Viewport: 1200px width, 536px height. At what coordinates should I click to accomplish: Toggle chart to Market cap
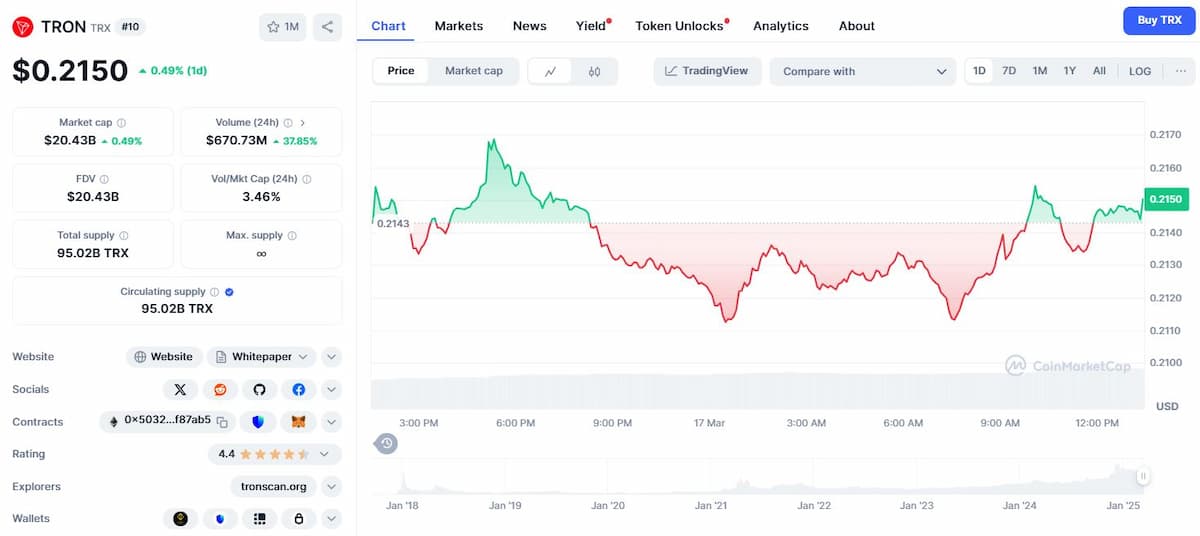coord(474,71)
